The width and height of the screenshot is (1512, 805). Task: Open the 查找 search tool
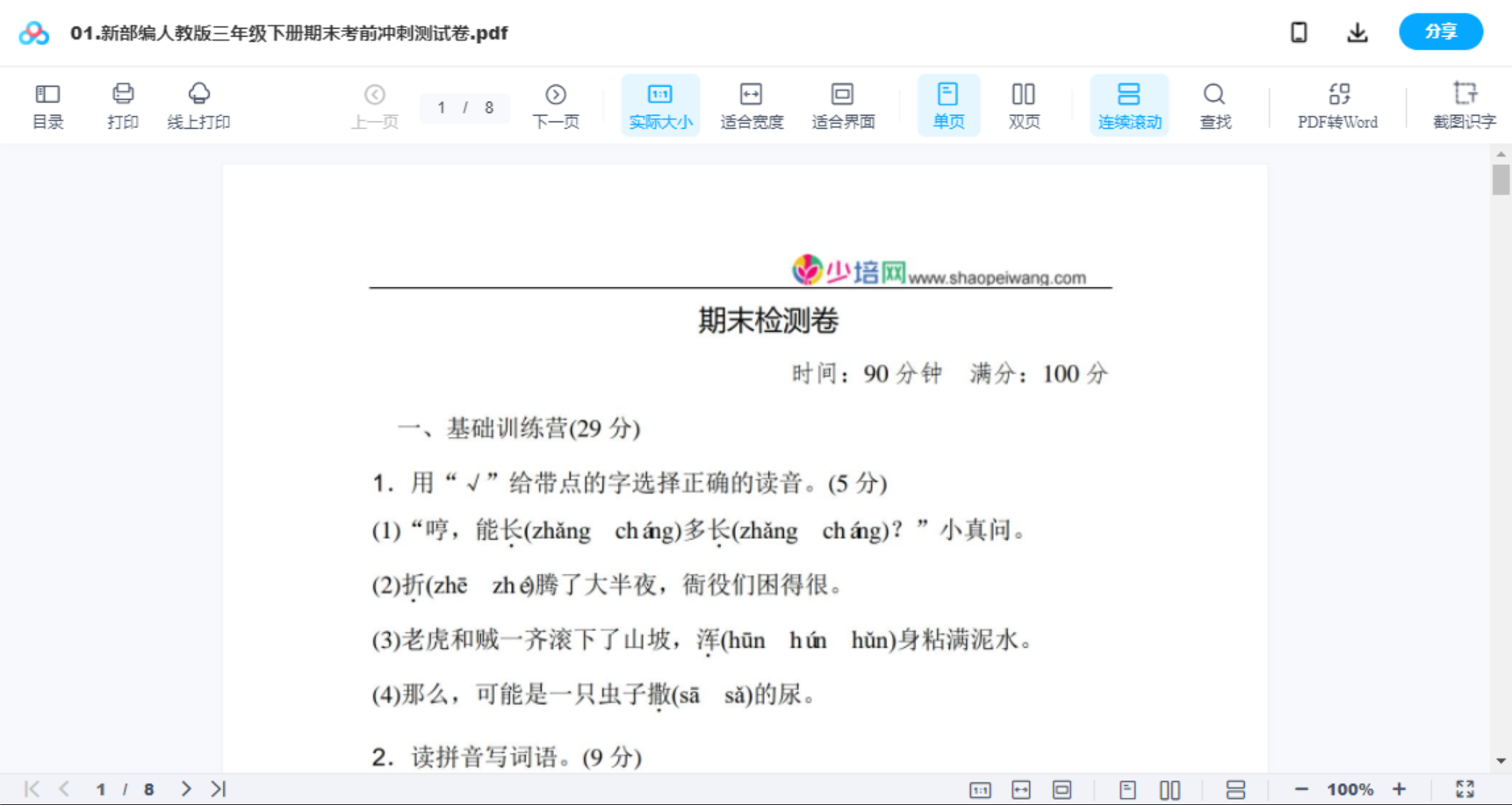pos(1214,104)
